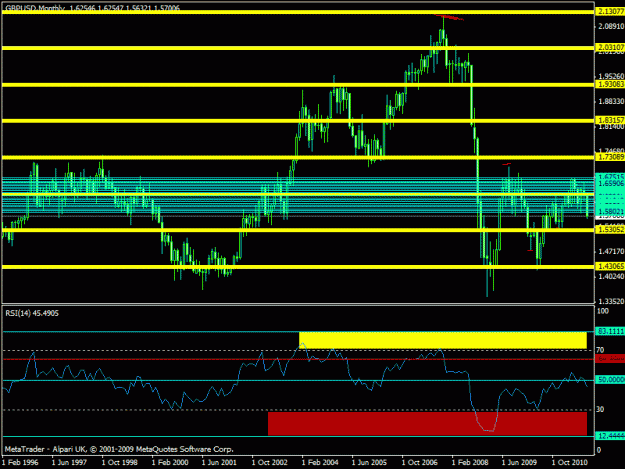This screenshot has width=625, height=469.
Task: Click the 1 Oct 2002 date label
Action: click(x=270, y=462)
